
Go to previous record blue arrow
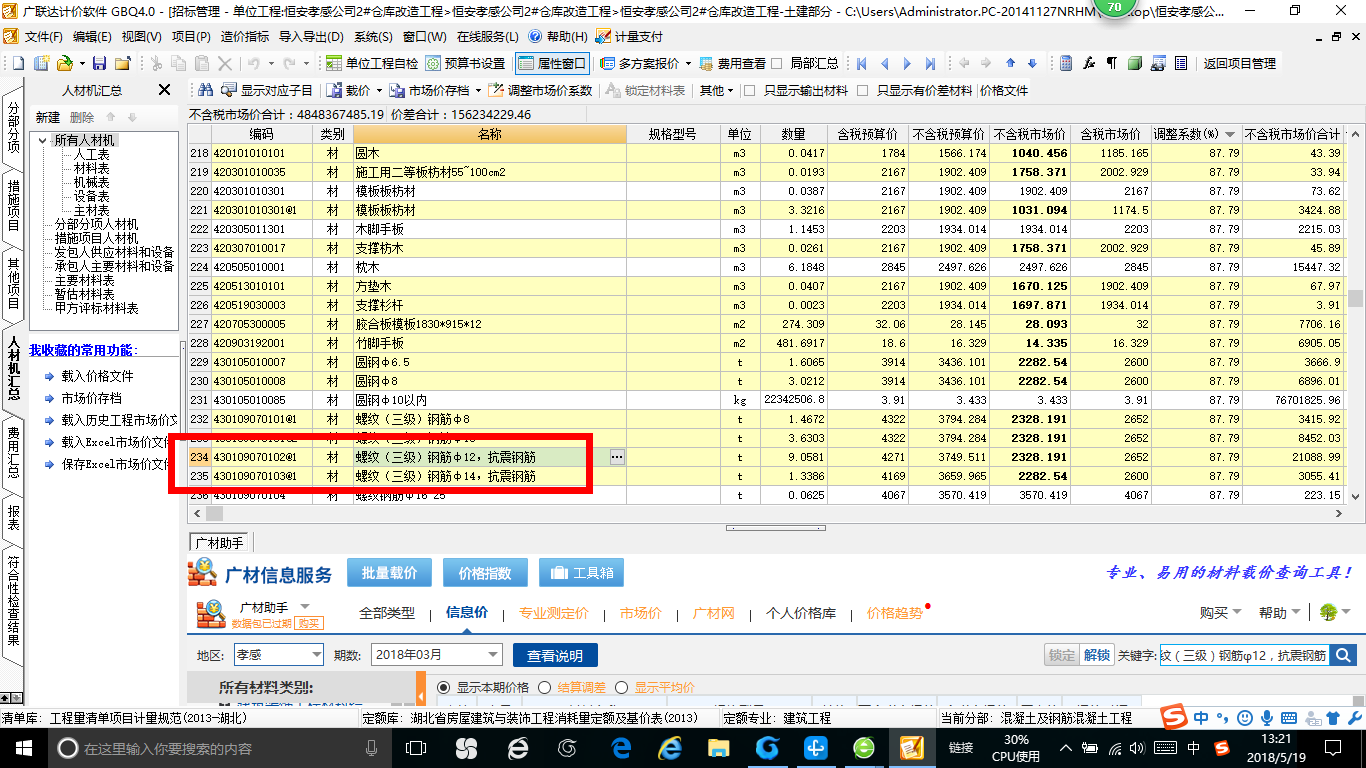(885, 63)
